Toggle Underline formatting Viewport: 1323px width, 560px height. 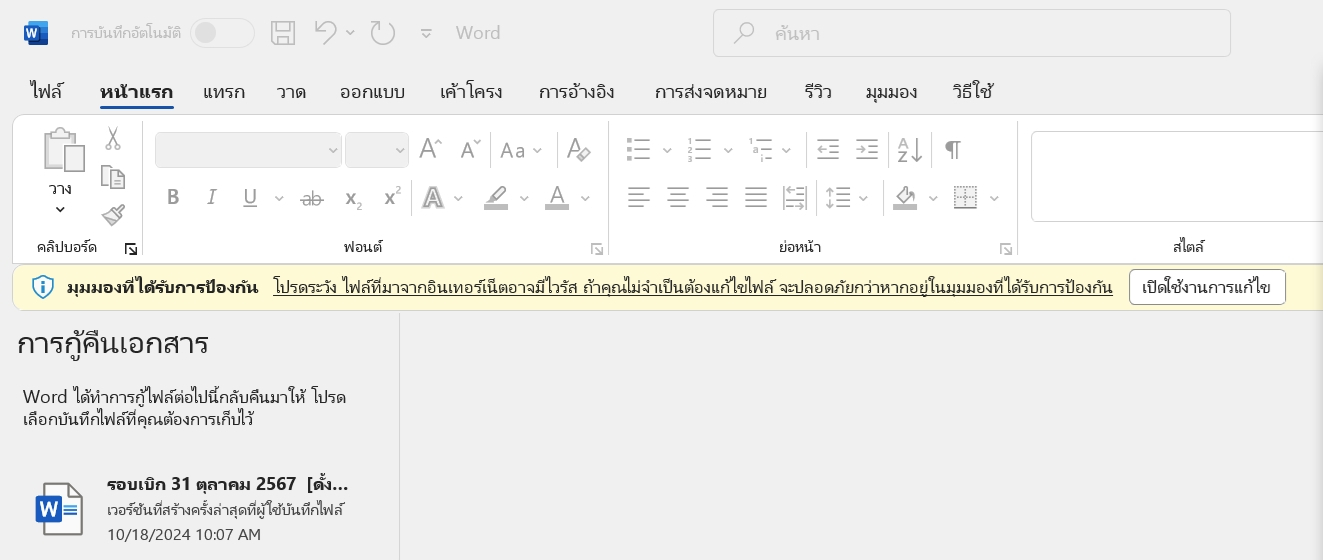pyautogui.click(x=250, y=198)
